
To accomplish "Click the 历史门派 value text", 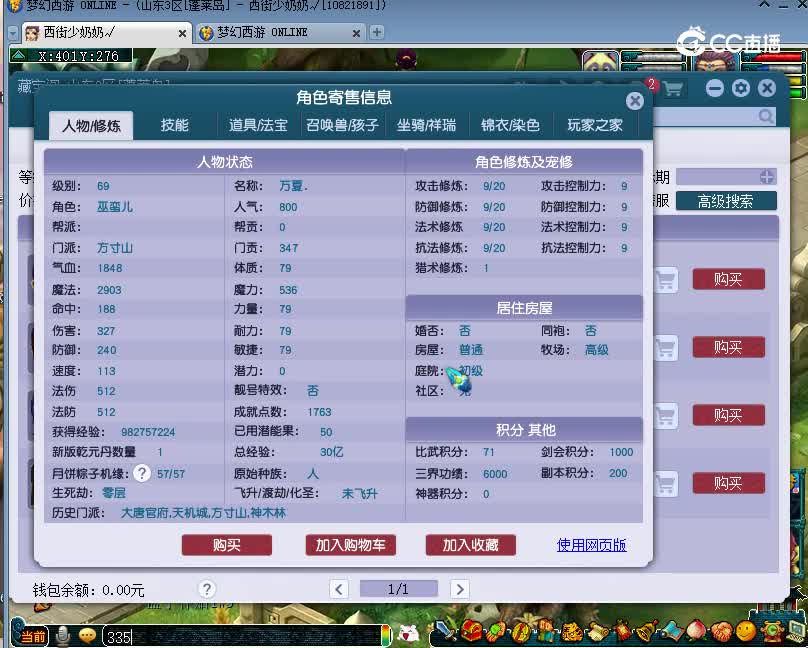I will point(203,513).
